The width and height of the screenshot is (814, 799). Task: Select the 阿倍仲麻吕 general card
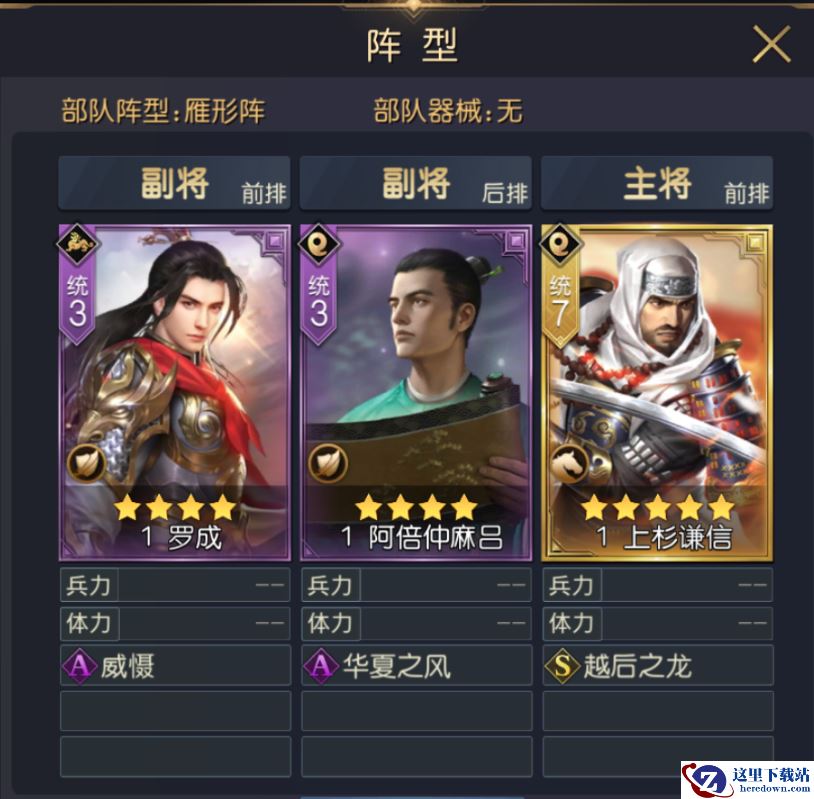[416, 393]
